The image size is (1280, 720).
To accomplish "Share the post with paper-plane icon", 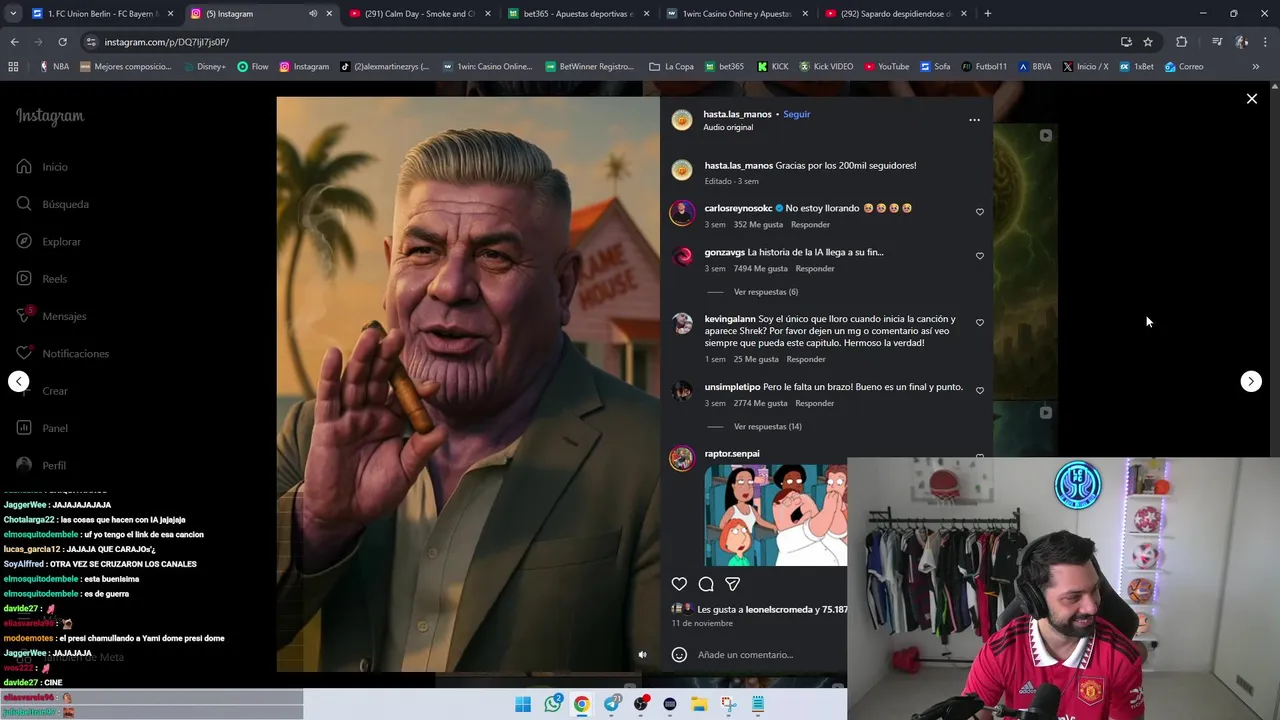I will [x=733, y=584].
